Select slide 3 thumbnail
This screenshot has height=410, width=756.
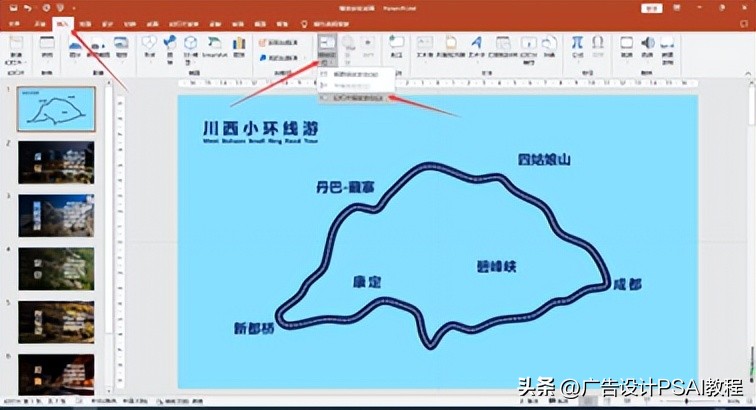point(56,216)
